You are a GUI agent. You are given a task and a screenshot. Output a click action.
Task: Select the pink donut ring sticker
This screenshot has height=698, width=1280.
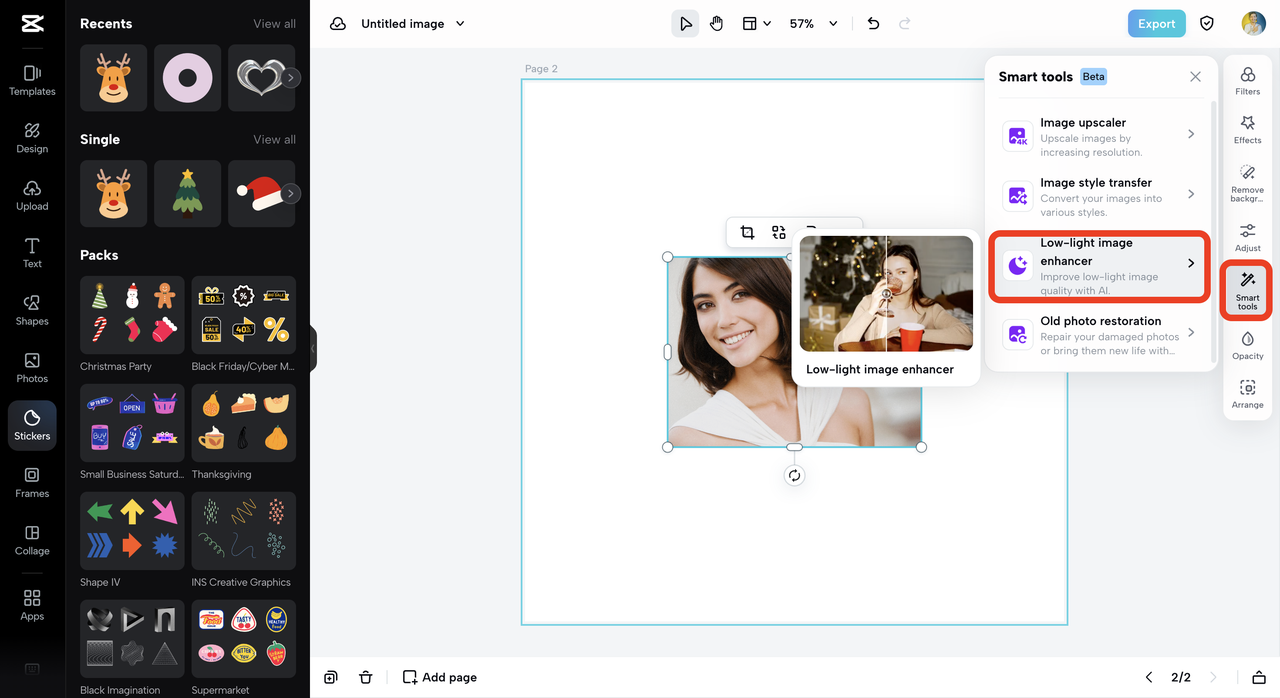point(187,78)
